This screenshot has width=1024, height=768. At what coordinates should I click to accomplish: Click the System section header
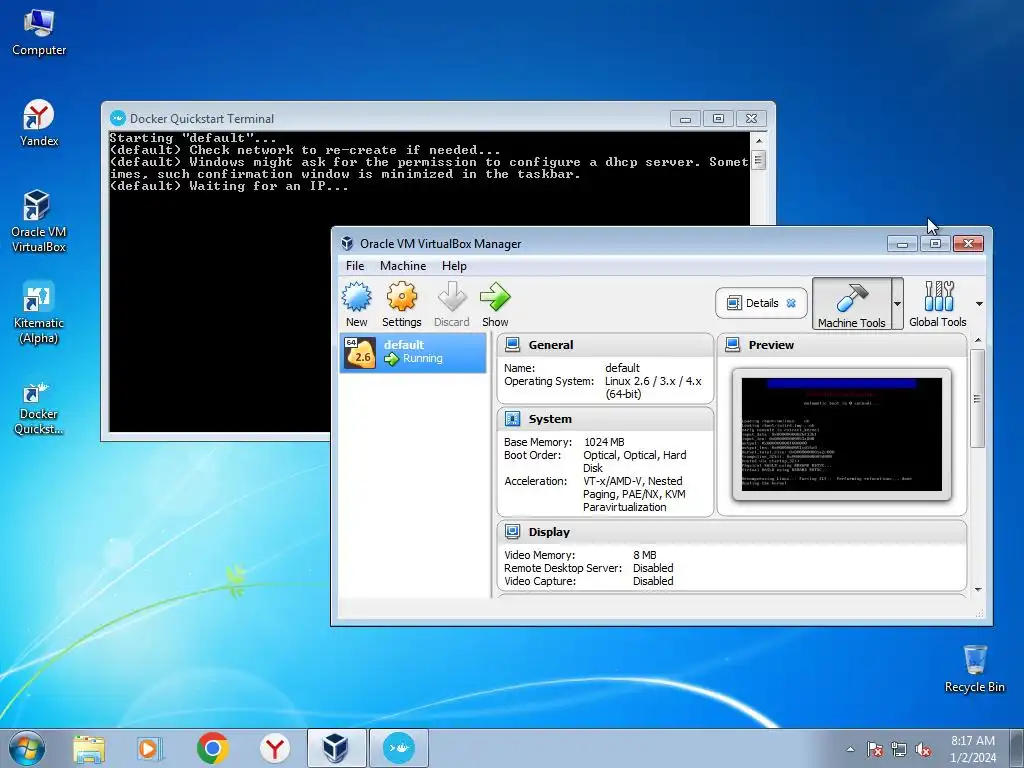pos(605,419)
